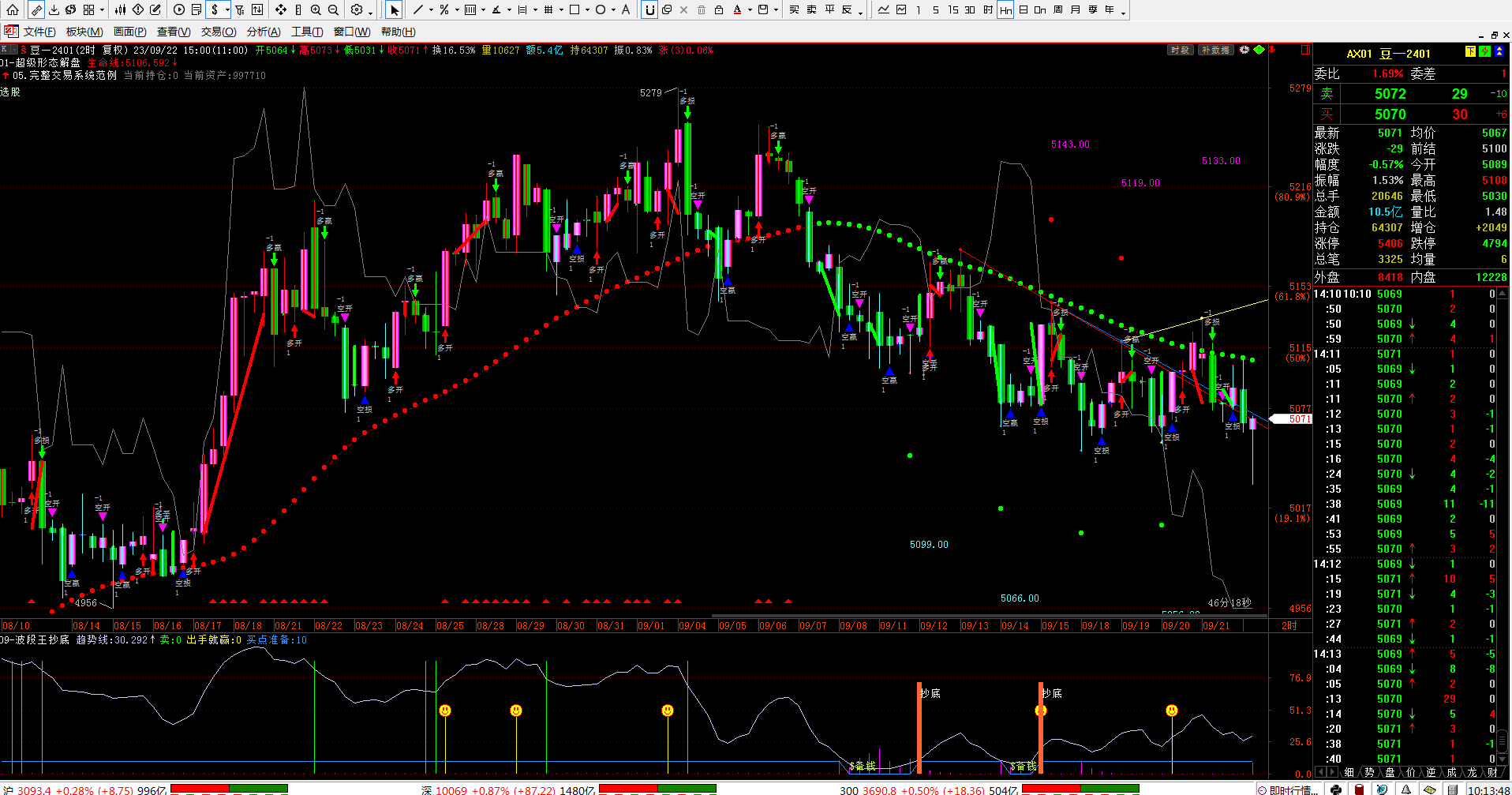The image size is (1512, 795).
Task: Click the 卖 sell button
Action: 811,9
